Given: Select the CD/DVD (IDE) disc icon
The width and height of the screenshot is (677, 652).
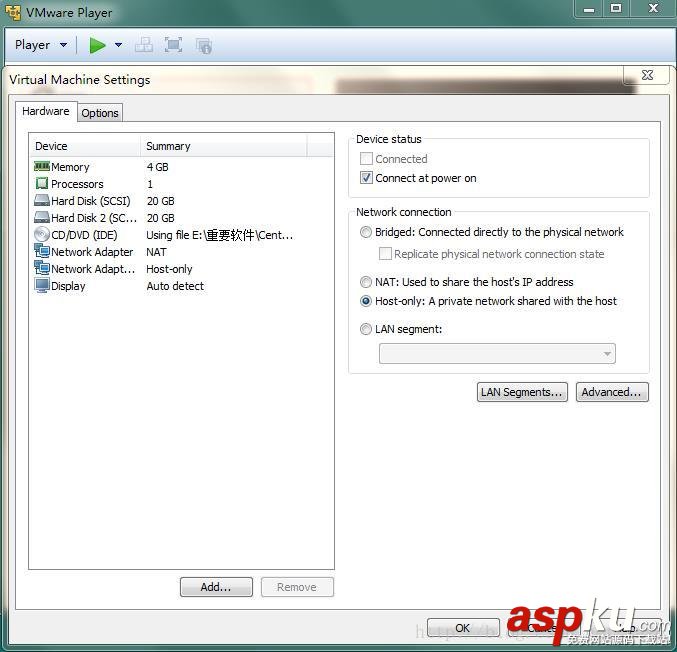Looking at the screenshot, I should [x=41, y=234].
